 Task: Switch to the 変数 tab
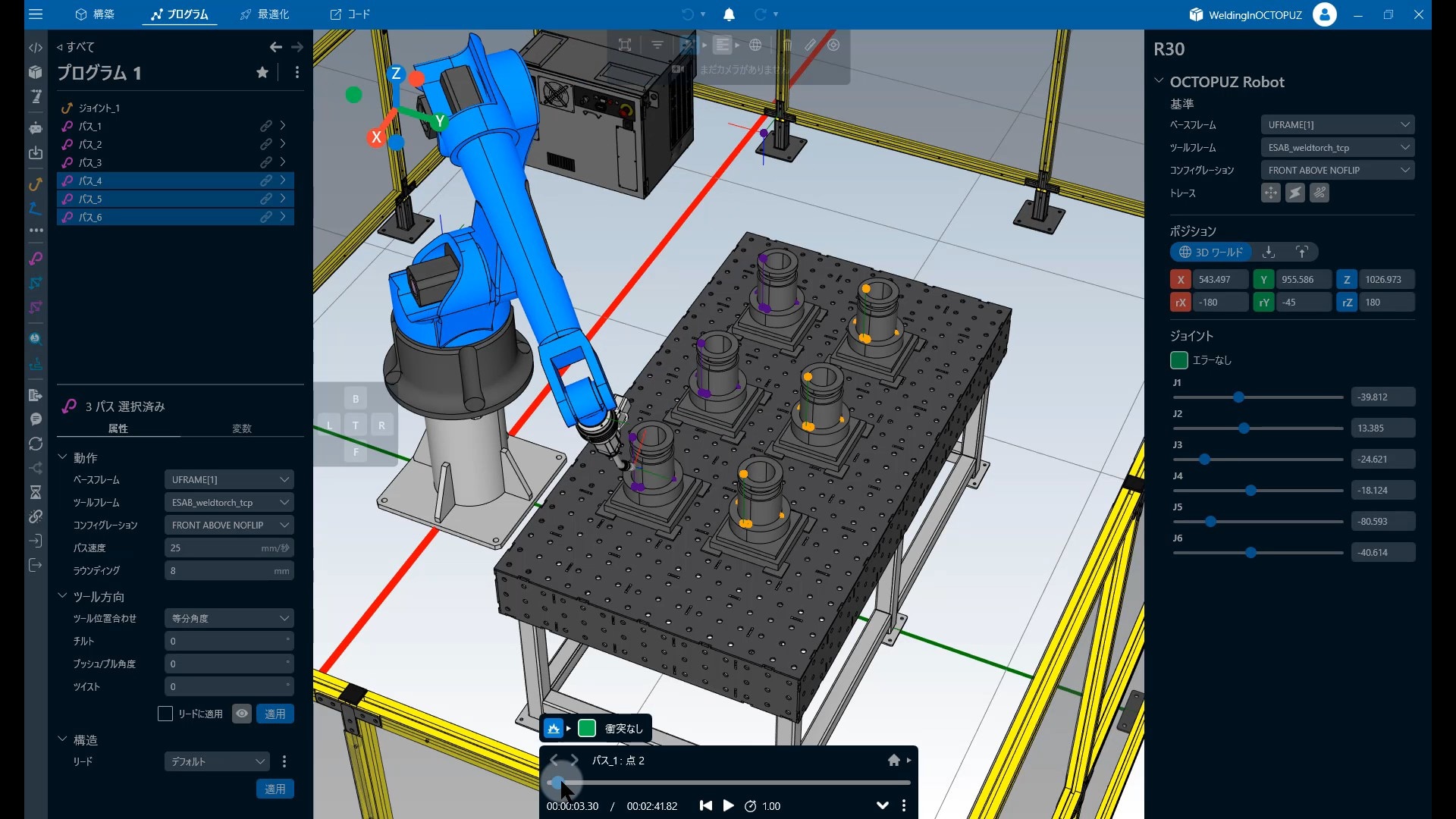242,428
